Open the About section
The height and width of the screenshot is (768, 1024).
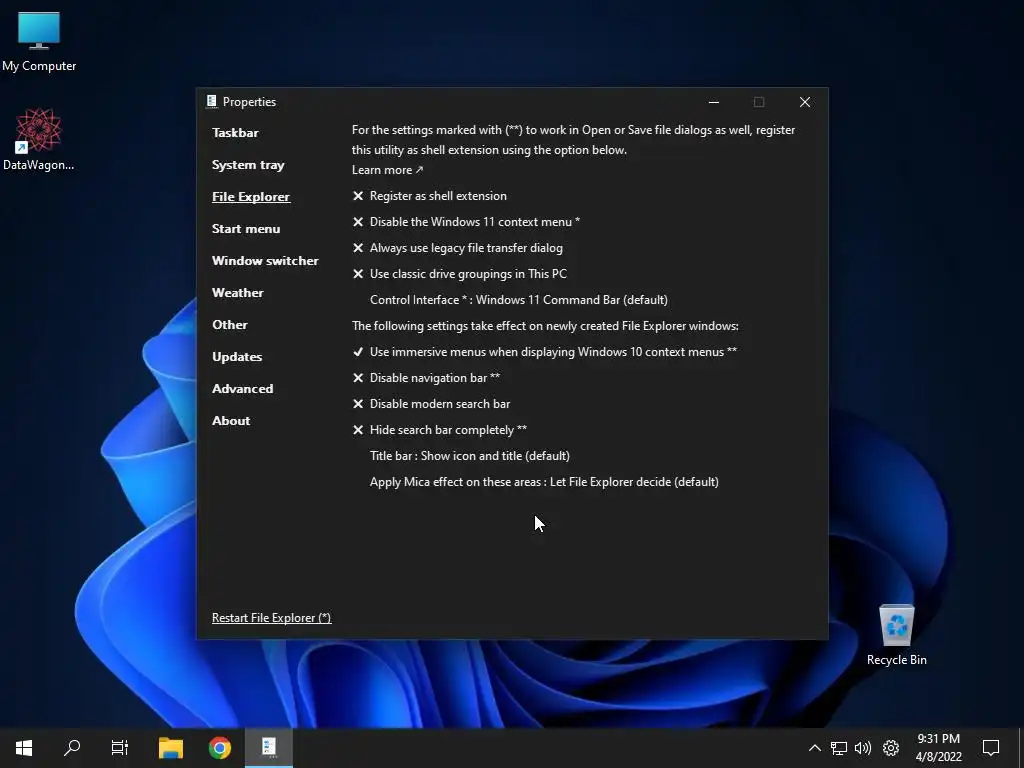pyautogui.click(x=231, y=421)
